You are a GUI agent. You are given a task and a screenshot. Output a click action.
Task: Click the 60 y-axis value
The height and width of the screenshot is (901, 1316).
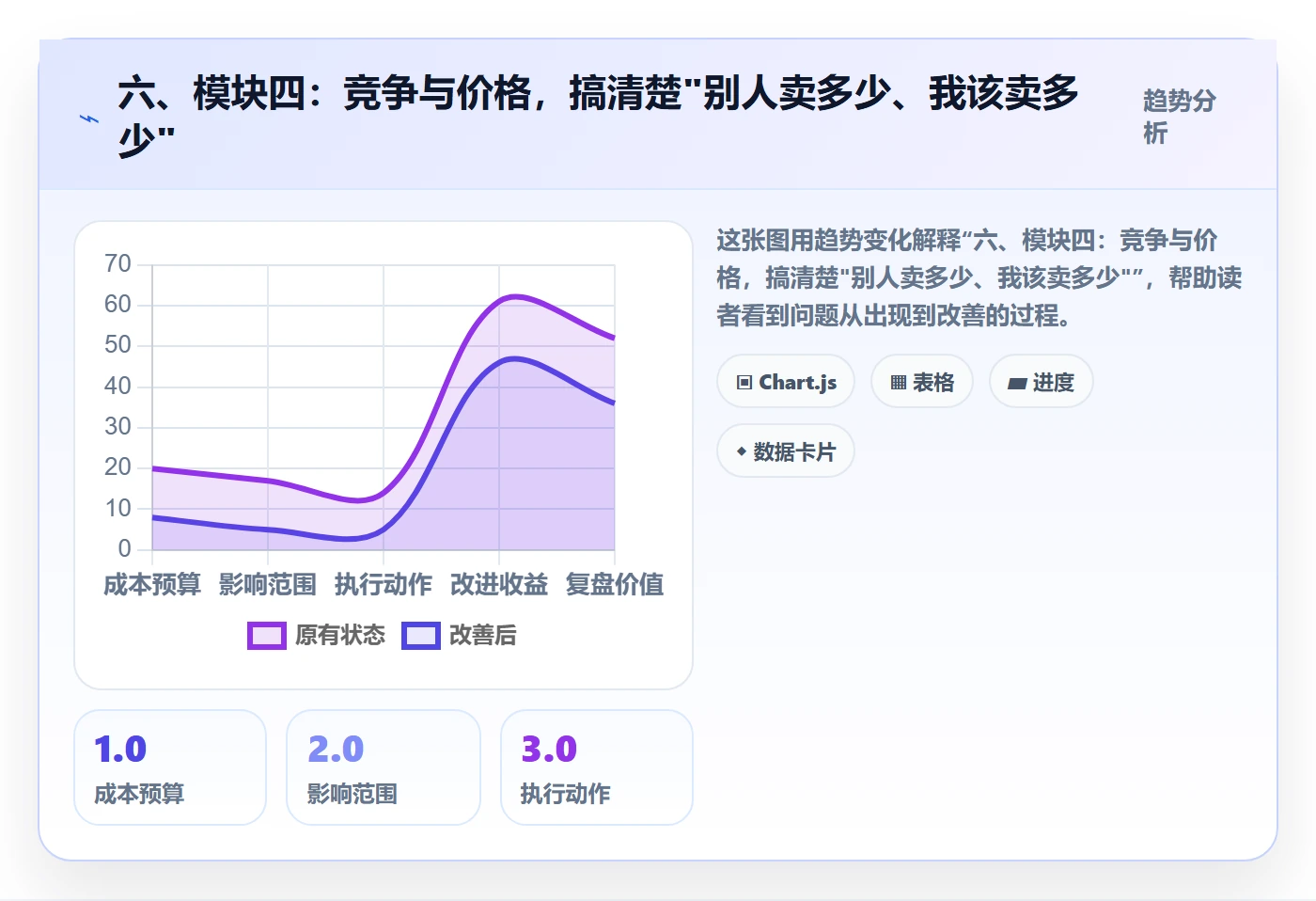[x=117, y=305]
